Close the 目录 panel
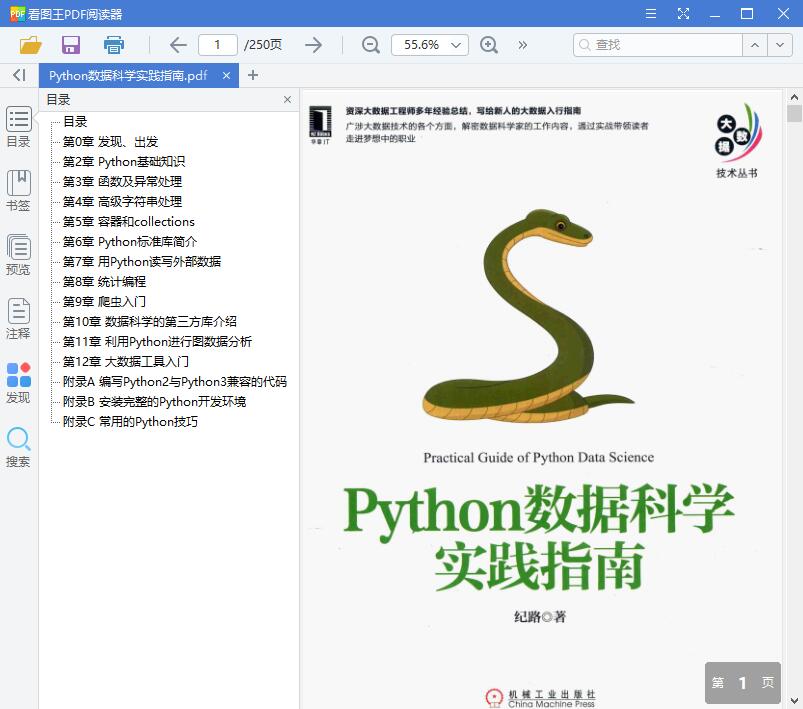Viewport: 803px width, 709px height. click(287, 99)
